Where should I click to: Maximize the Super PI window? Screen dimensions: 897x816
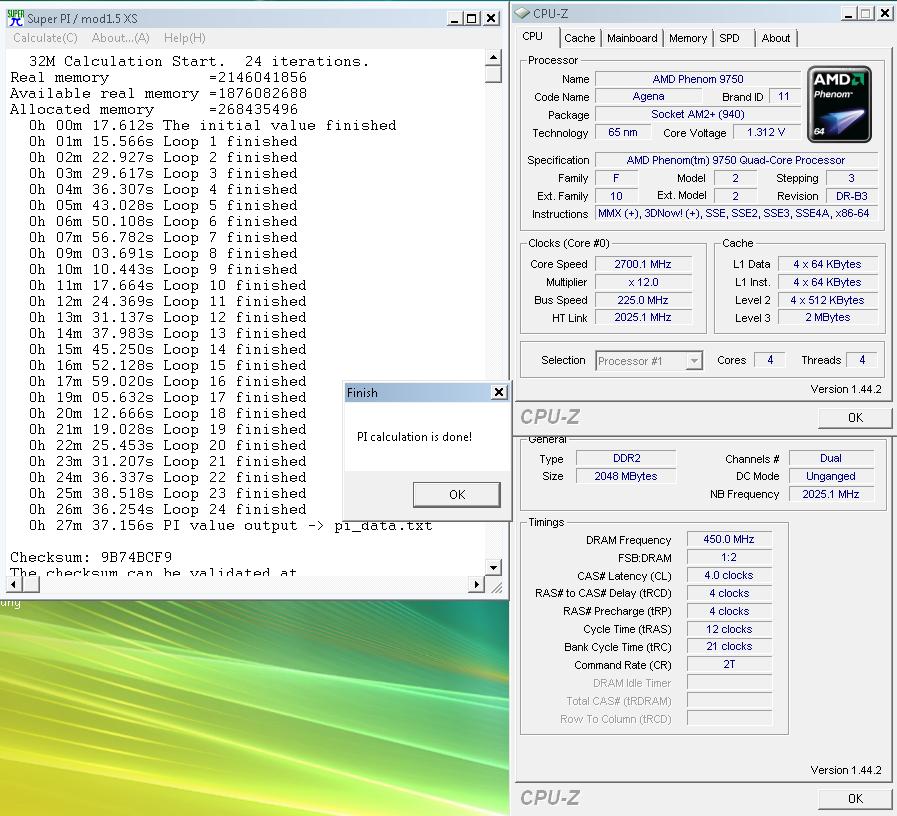(471, 18)
